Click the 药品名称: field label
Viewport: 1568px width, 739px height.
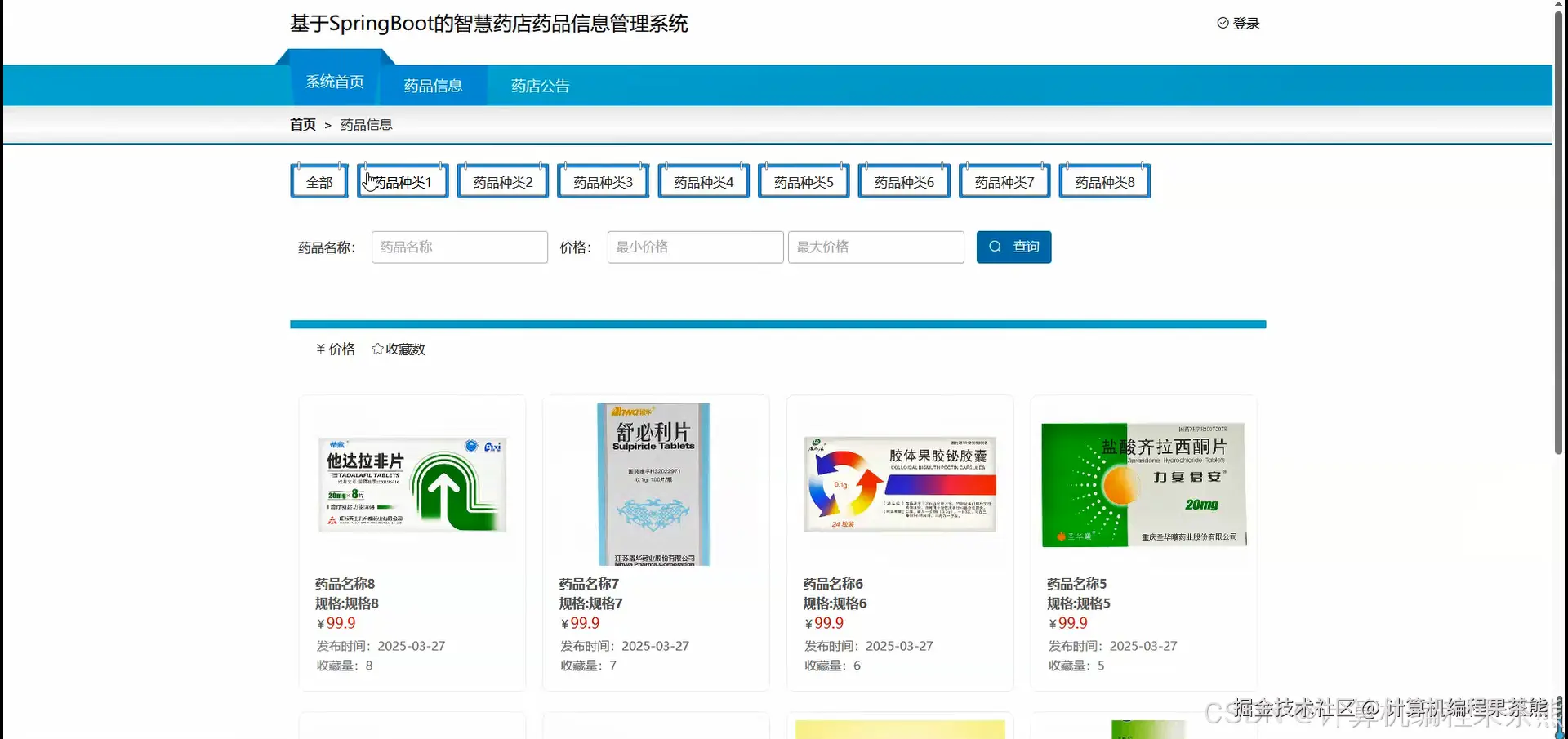[327, 247]
